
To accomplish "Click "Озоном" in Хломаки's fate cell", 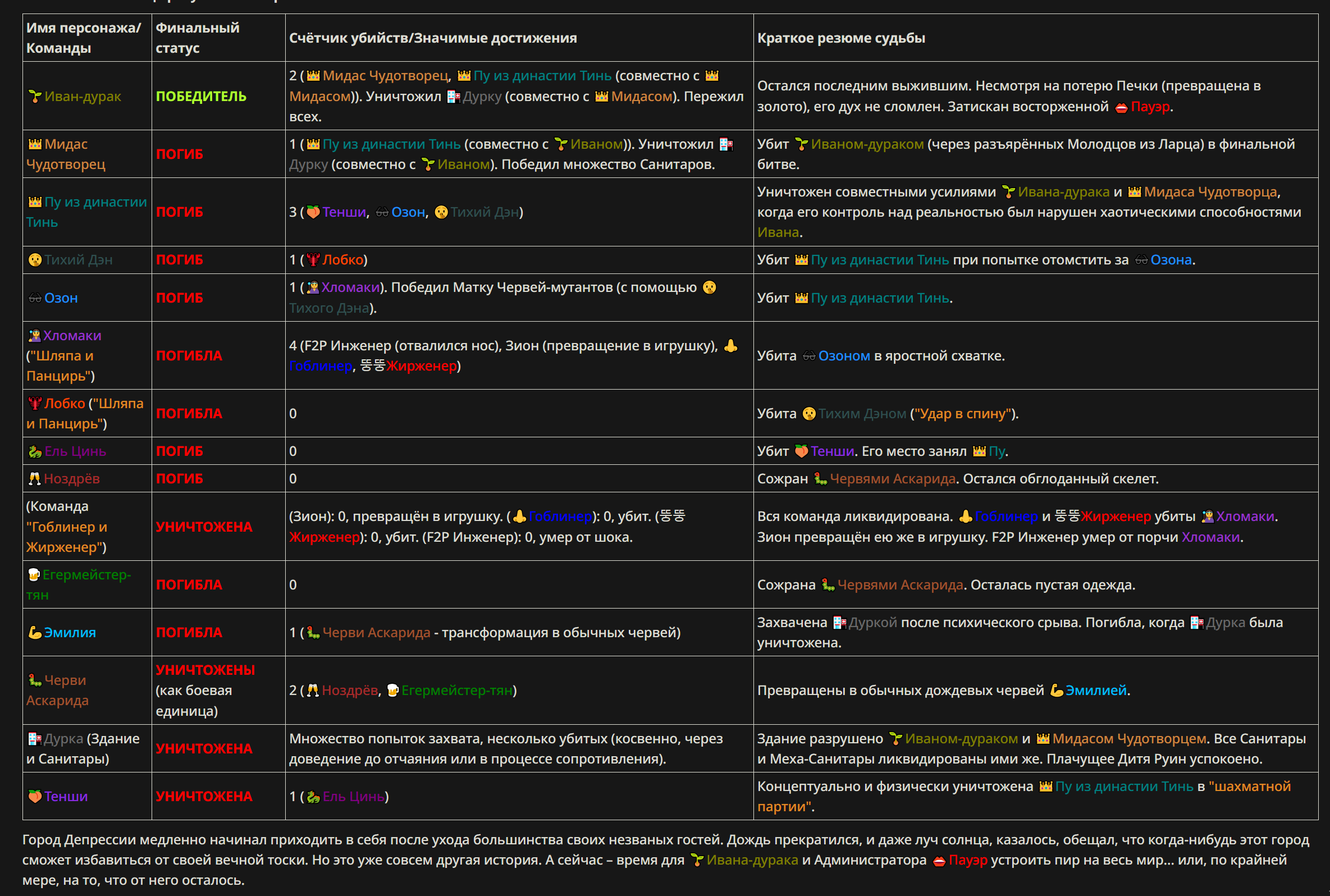I will tap(844, 356).
